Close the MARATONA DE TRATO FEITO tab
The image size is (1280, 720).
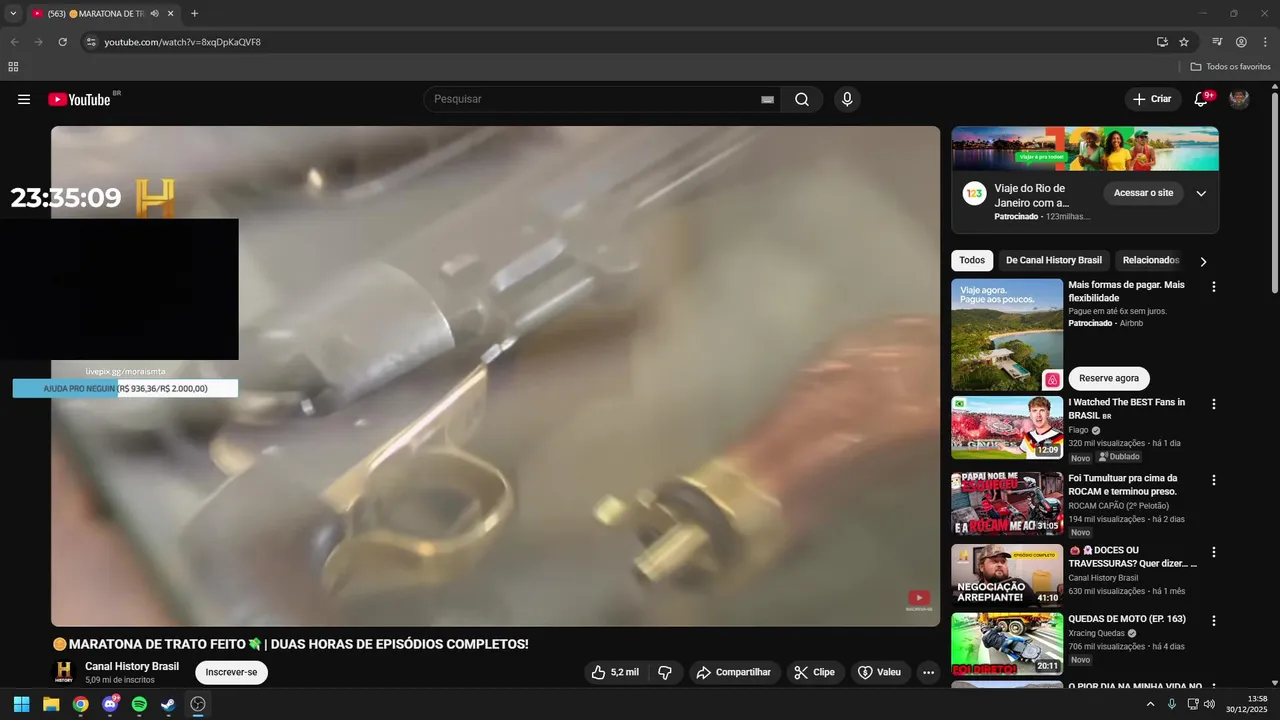pos(171,14)
